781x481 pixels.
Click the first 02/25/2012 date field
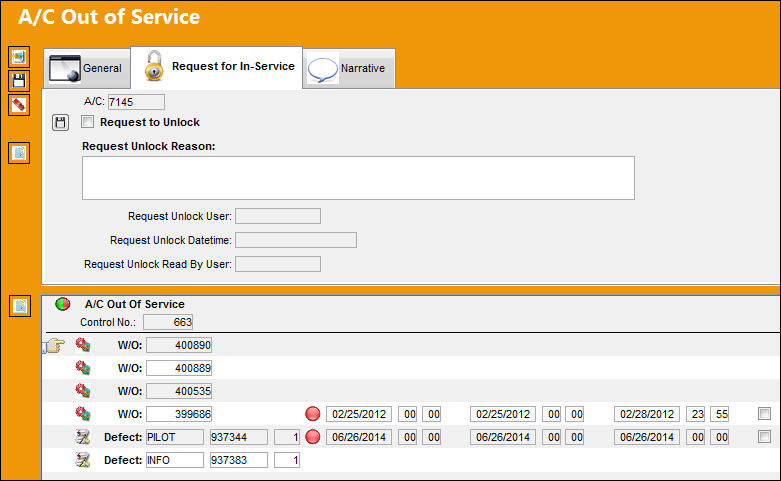coord(359,414)
